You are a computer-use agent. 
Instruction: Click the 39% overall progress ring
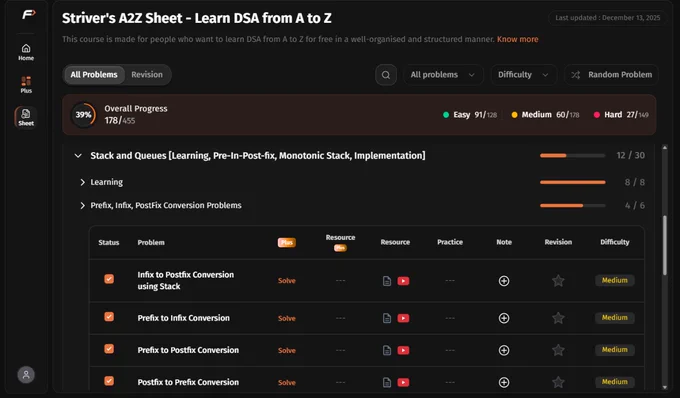(x=83, y=115)
